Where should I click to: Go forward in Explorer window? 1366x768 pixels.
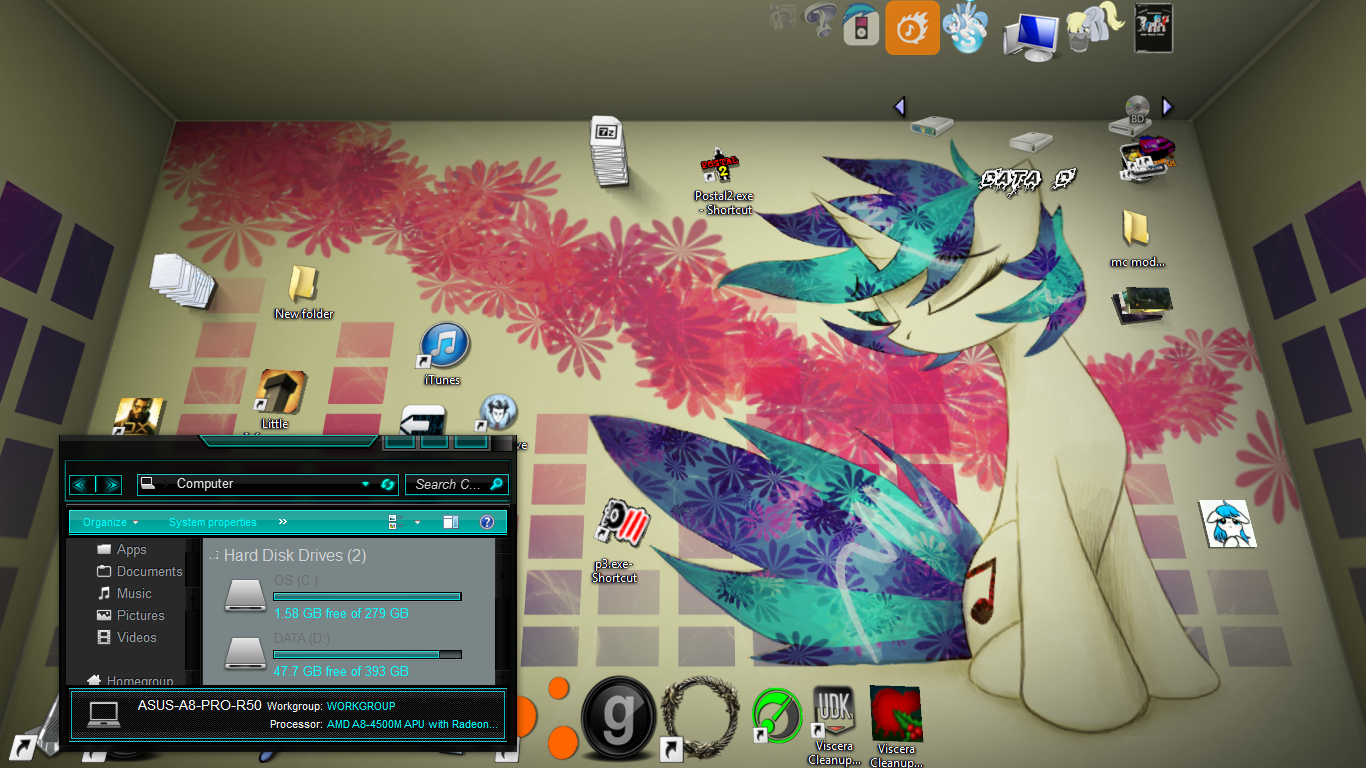pos(110,485)
